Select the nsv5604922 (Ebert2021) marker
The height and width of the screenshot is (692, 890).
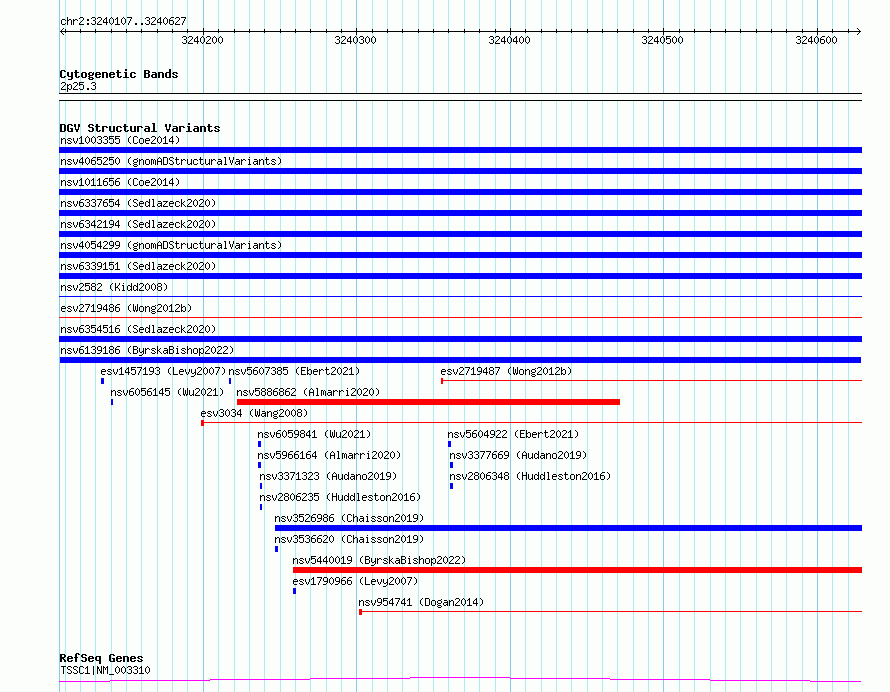450,444
